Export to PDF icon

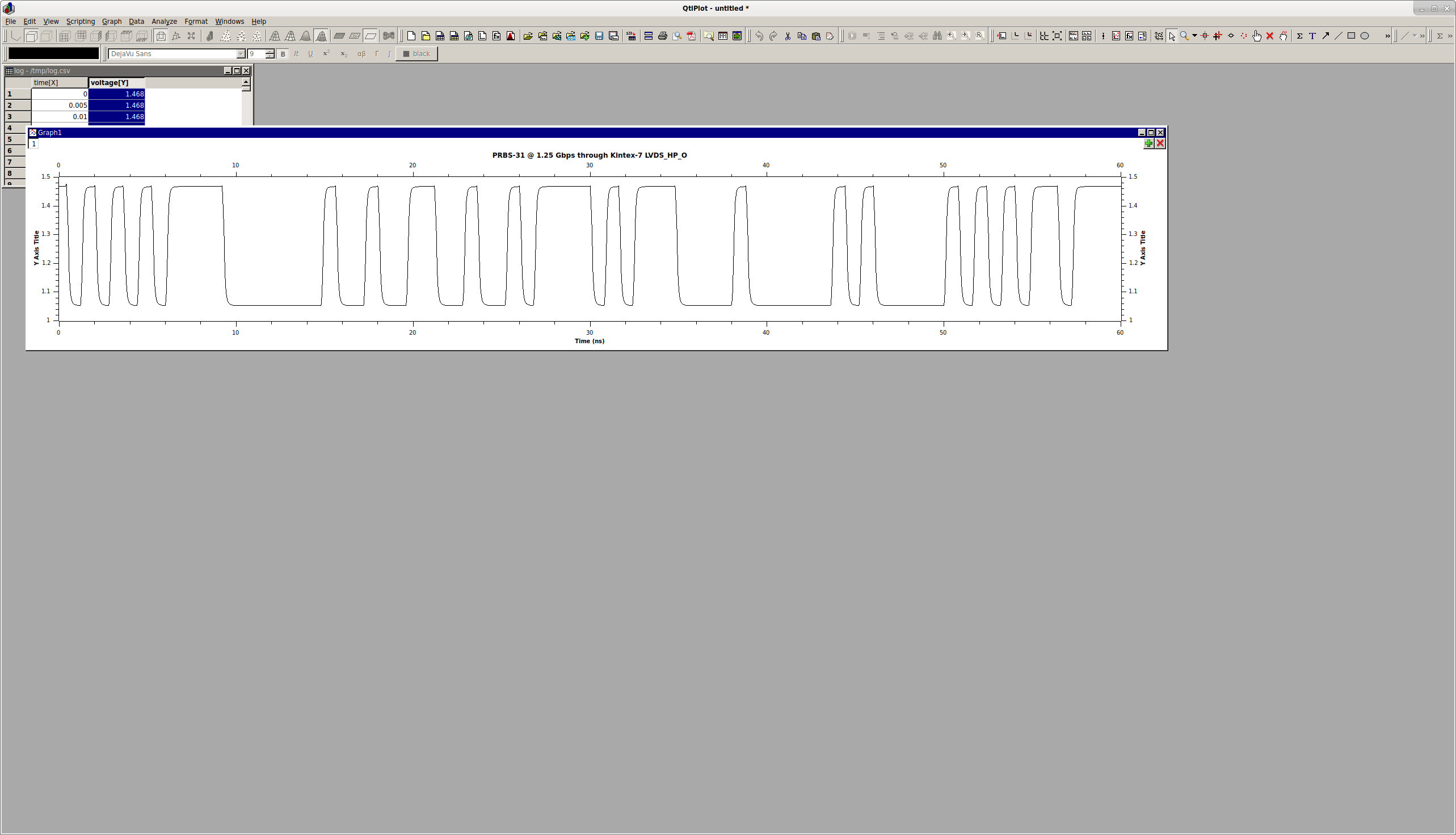coord(691,36)
